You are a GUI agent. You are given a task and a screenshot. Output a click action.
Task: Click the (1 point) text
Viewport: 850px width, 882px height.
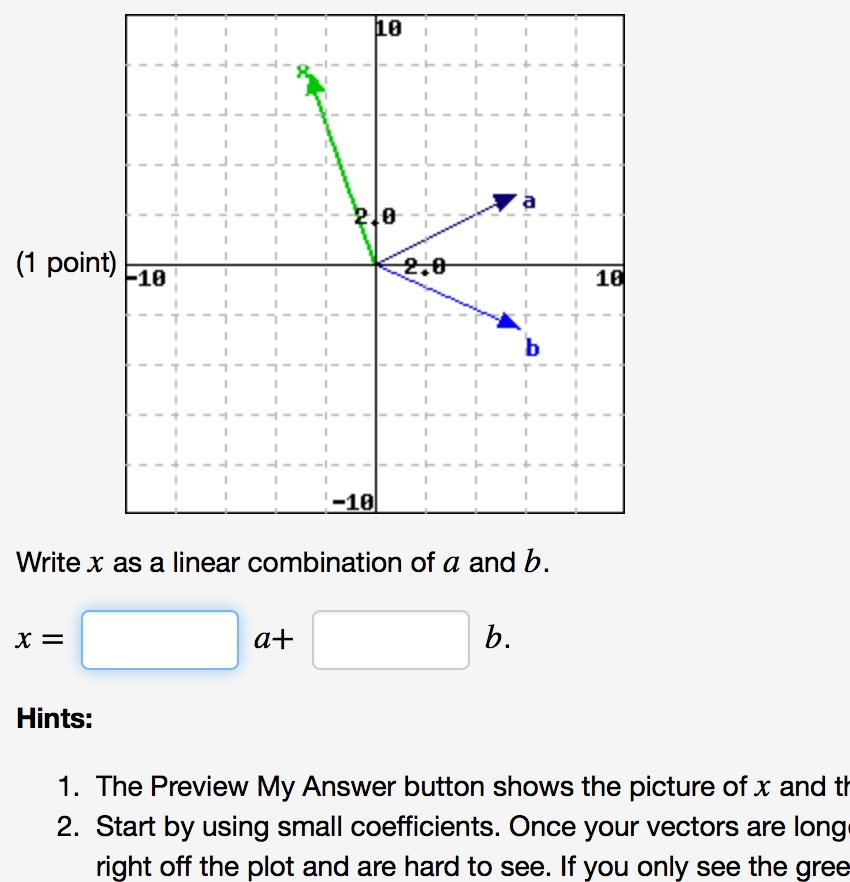coord(65,262)
